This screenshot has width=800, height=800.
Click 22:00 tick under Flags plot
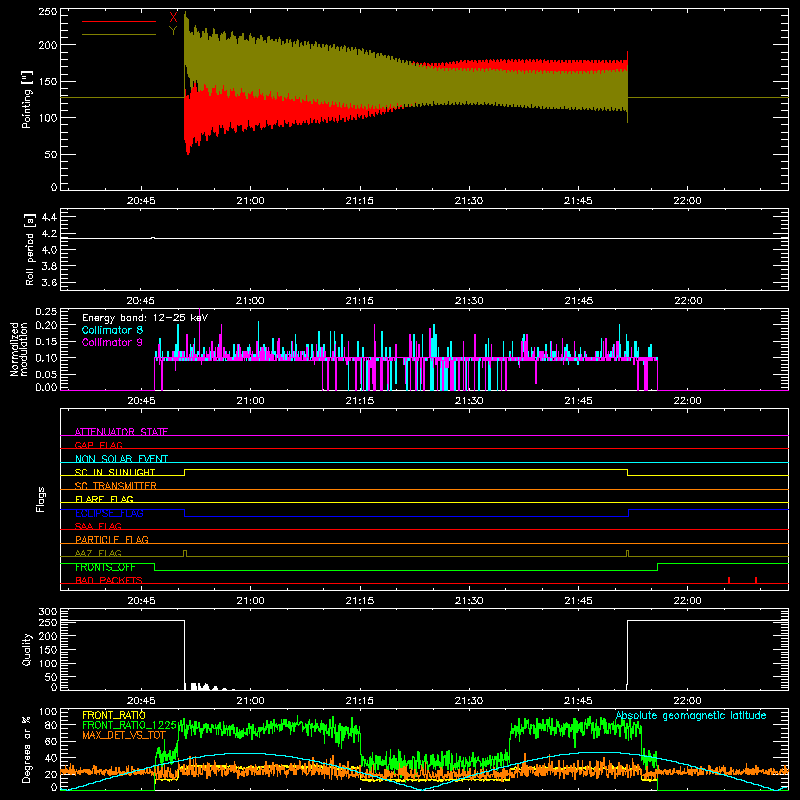pos(687,601)
